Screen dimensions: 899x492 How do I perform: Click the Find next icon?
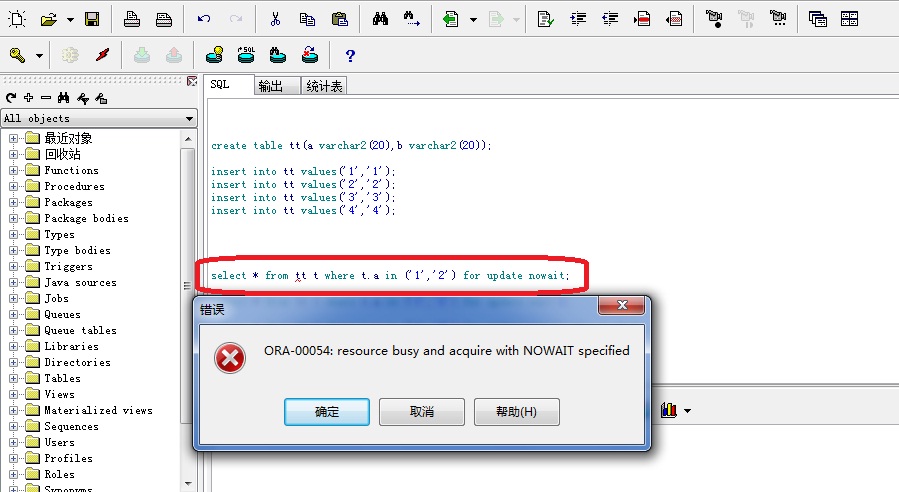[411, 19]
